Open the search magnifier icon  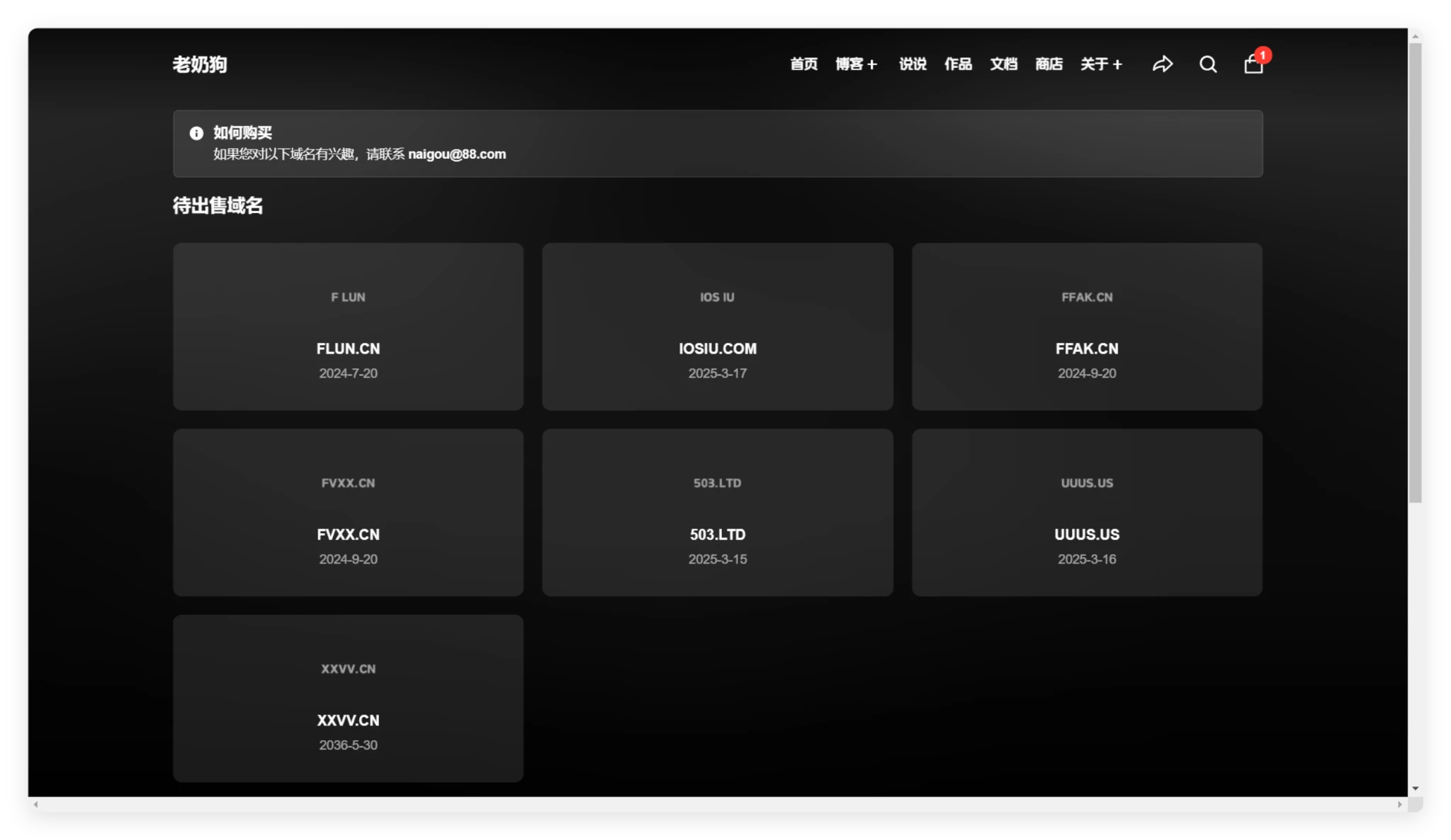(x=1208, y=64)
